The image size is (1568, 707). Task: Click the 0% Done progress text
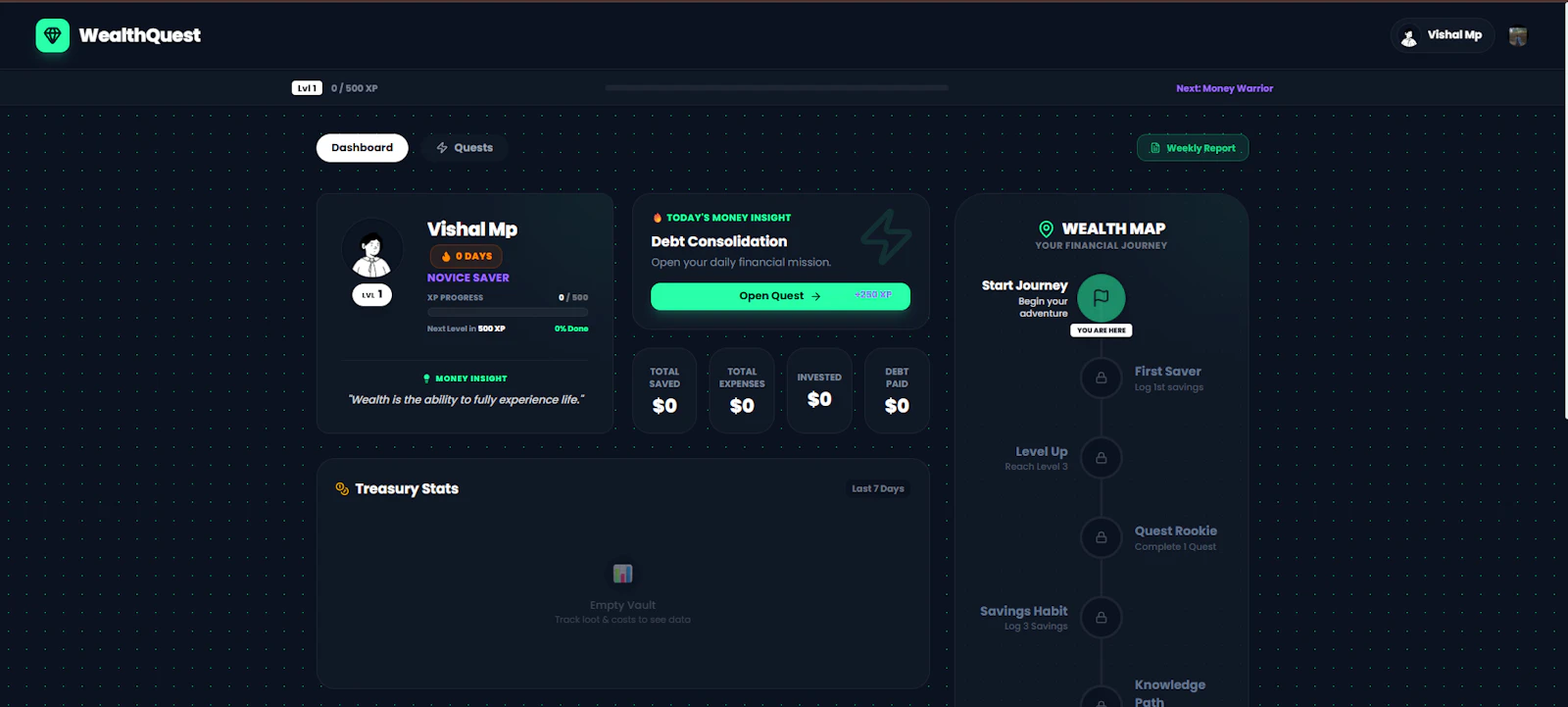tap(571, 328)
